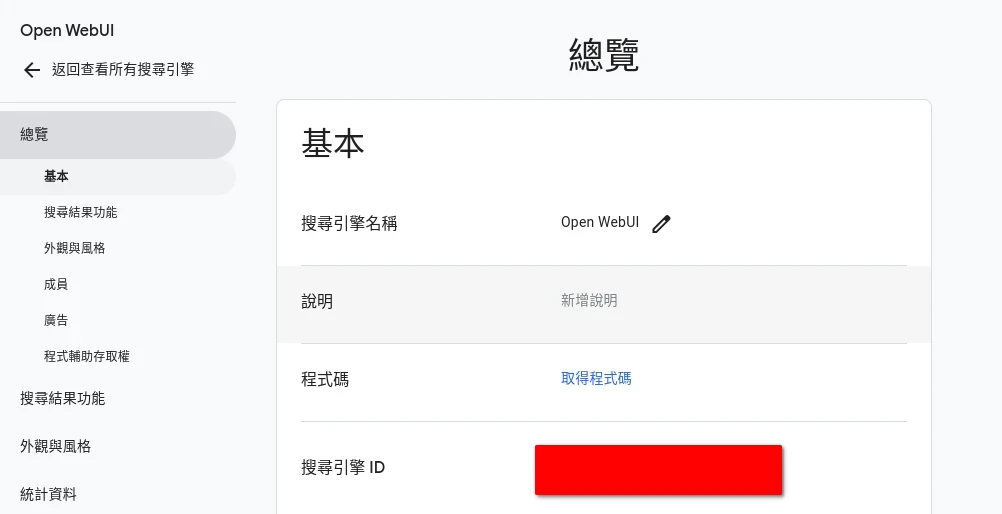Open 統計資料 sidebar section
This screenshot has height=514, width=1002.
click(x=49, y=494)
